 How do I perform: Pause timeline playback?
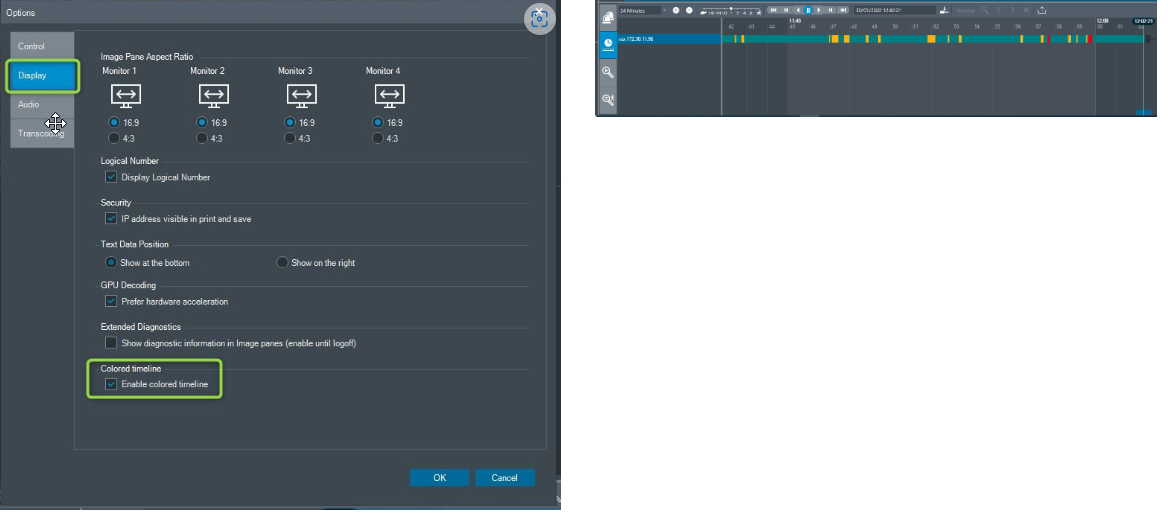point(808,10)
